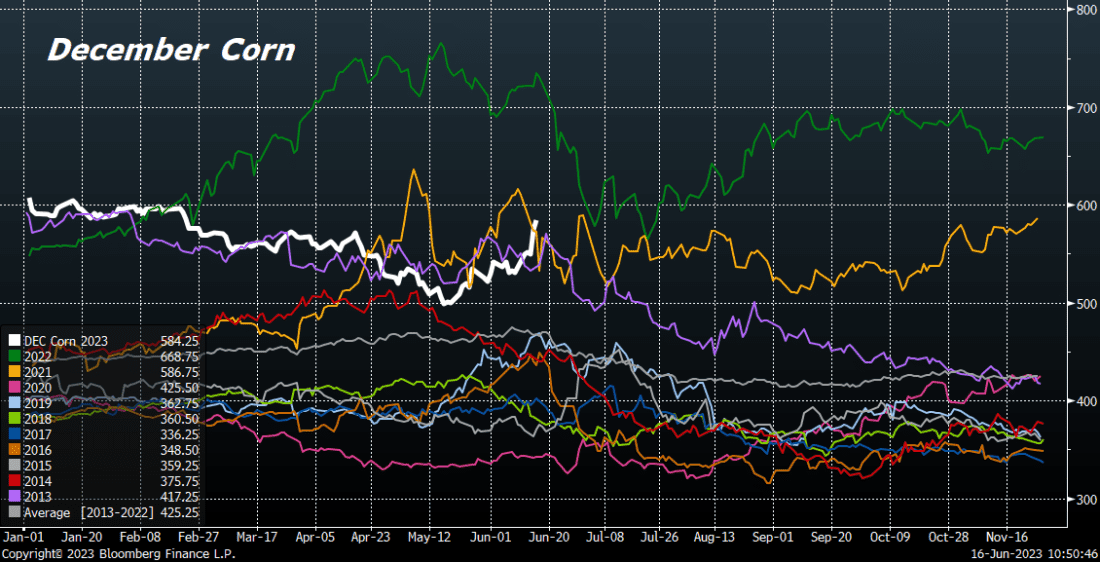The width and height of the screenshot is (1100, 562).
Task: Click the Sep-01 x-axis date label
Action: (772, 536)
